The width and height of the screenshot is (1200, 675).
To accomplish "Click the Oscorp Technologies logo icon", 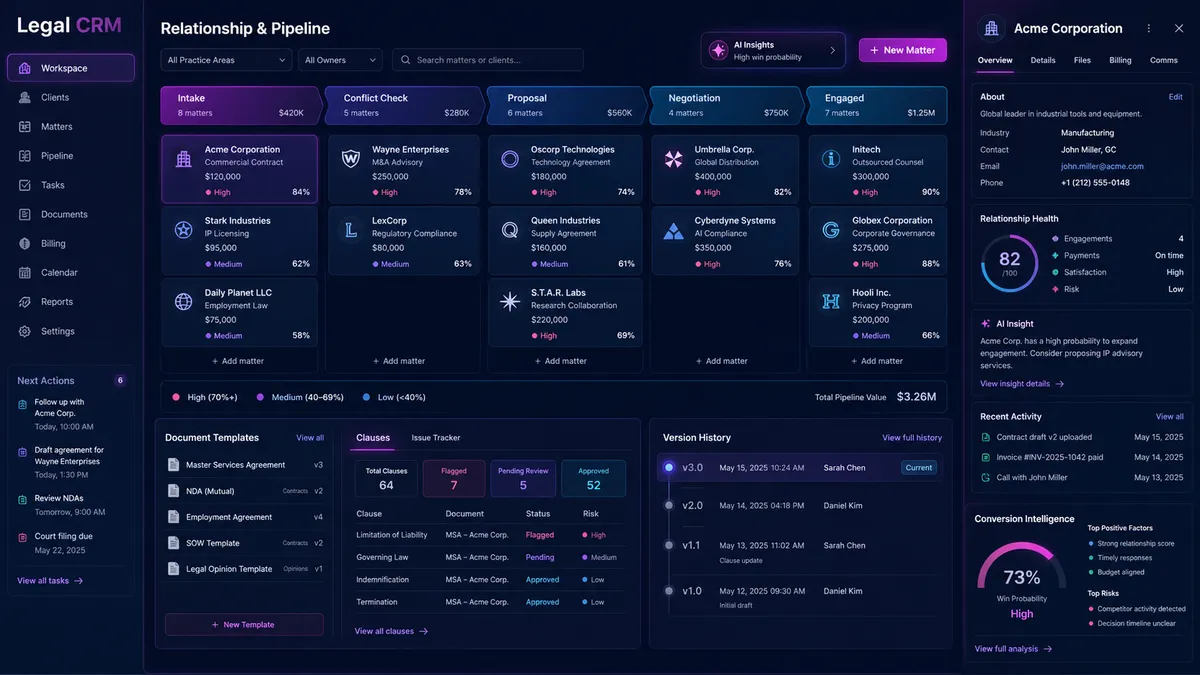I will coord(510,159).
